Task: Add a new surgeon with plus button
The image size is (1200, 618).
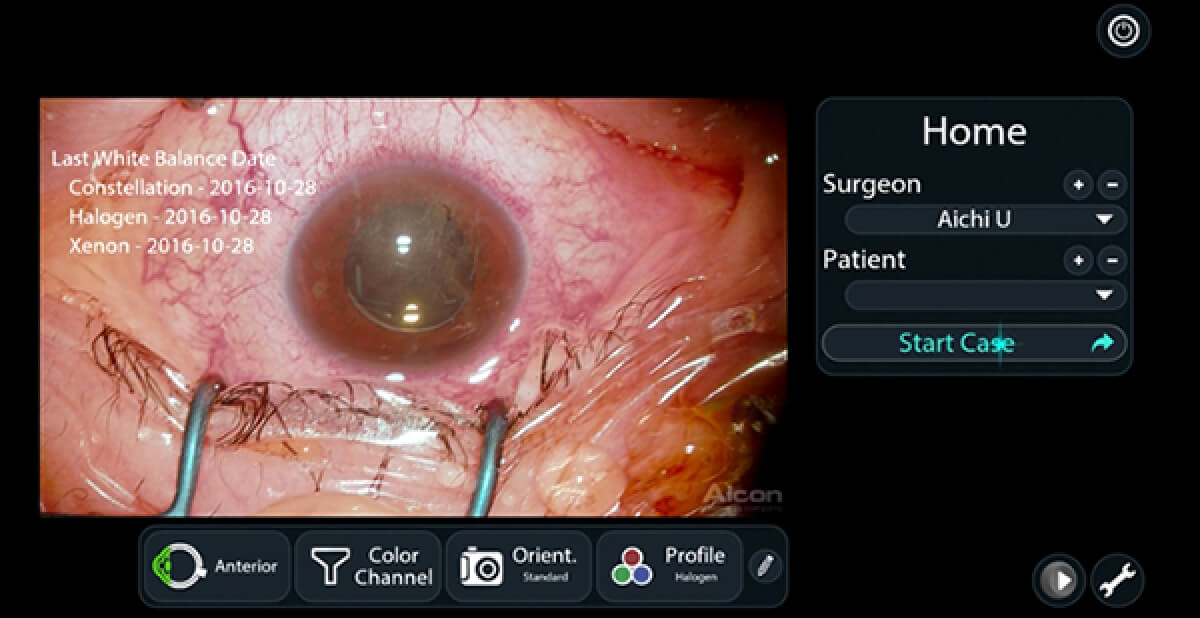Action: click(1077, 185)
